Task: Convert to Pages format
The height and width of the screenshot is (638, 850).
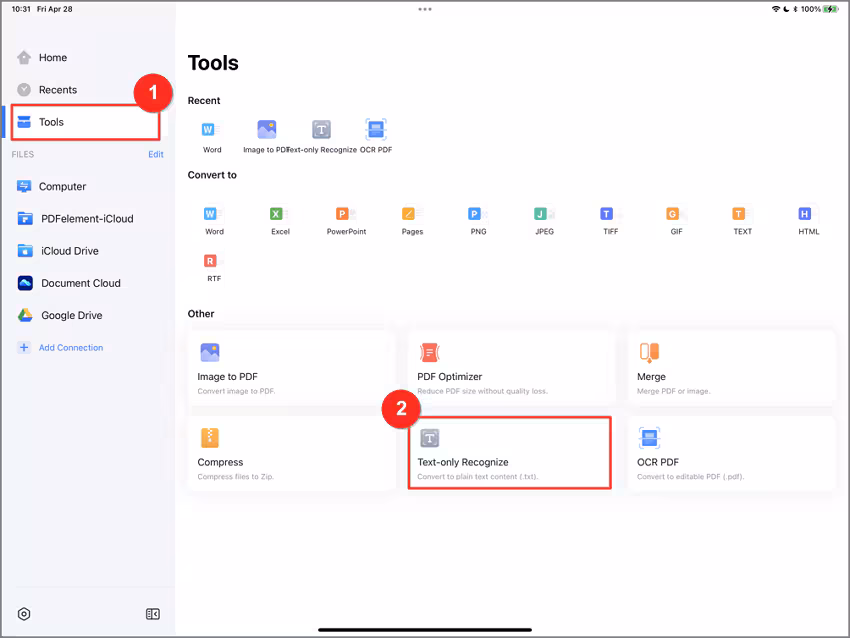Action: pyautogui.click(x=412, y=220)
